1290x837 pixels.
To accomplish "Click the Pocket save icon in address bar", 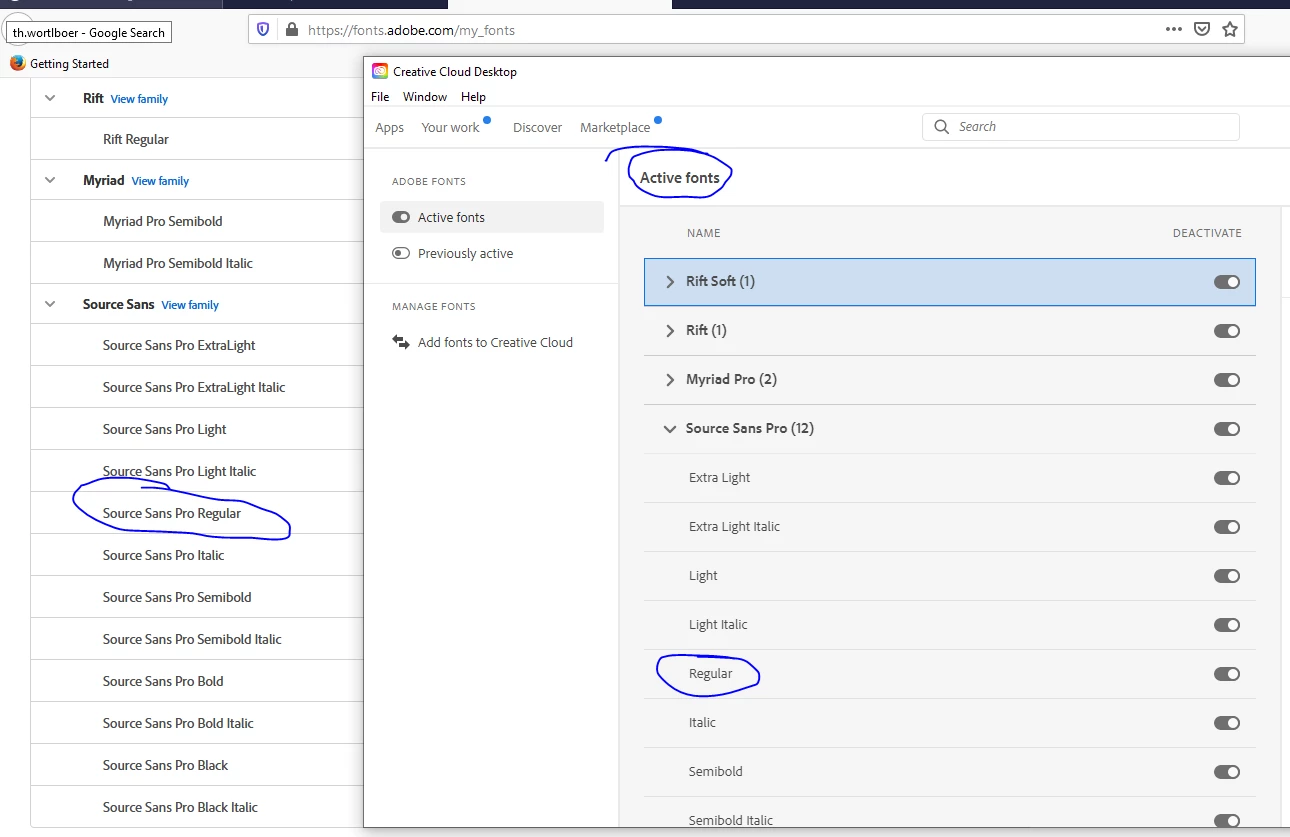I will [1203, 29].
